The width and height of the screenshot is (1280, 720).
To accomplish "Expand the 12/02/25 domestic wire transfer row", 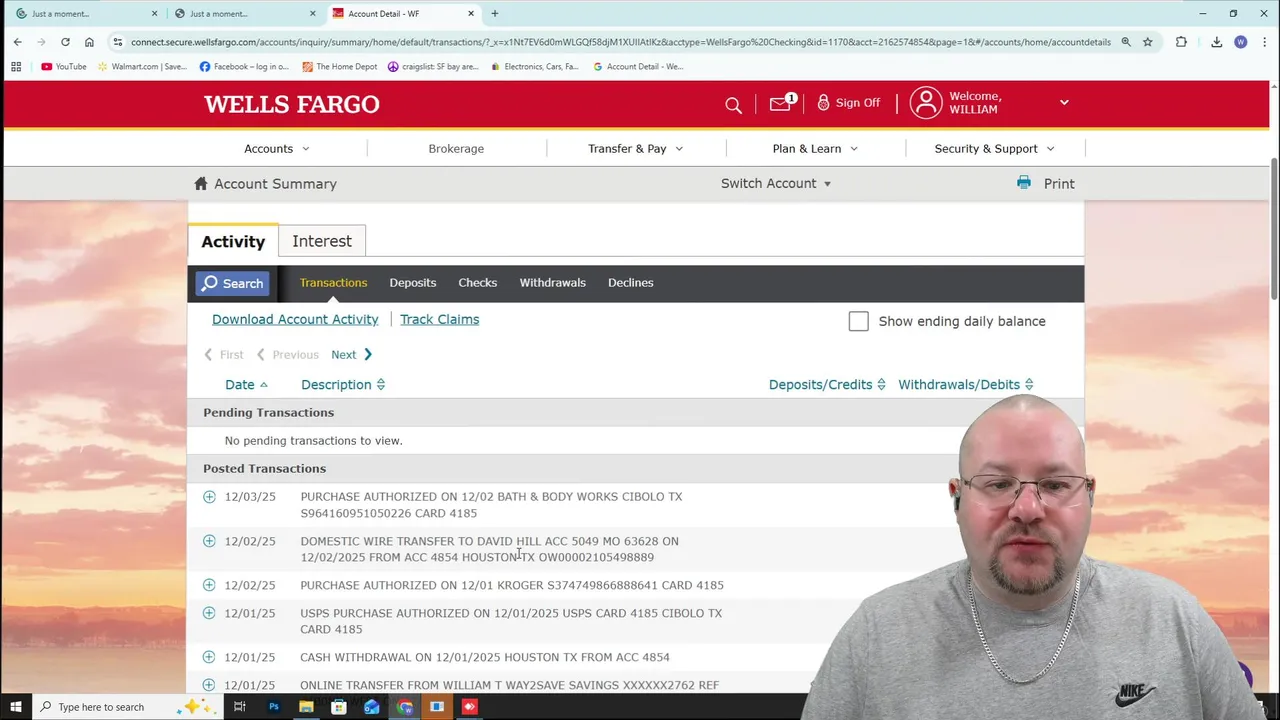I will pyautogui.click(x=209, y=541).
